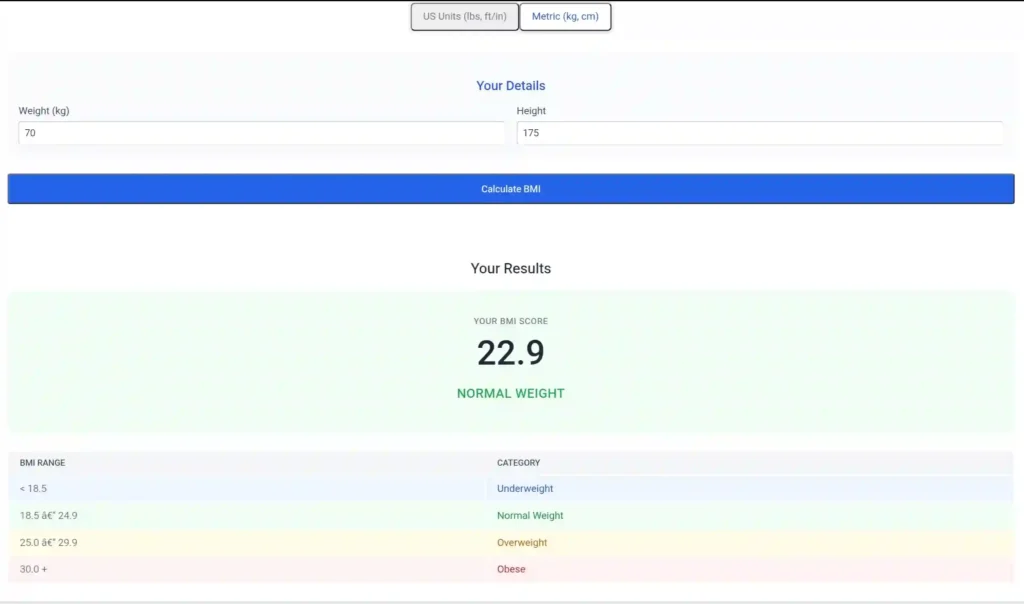
Task: Click the < 18.5 range cell
Action: click(31, 488)
